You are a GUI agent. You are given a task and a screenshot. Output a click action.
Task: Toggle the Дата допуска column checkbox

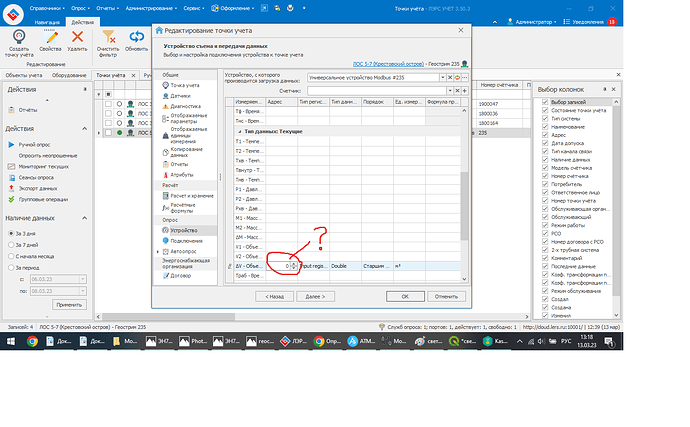[545, 143]
